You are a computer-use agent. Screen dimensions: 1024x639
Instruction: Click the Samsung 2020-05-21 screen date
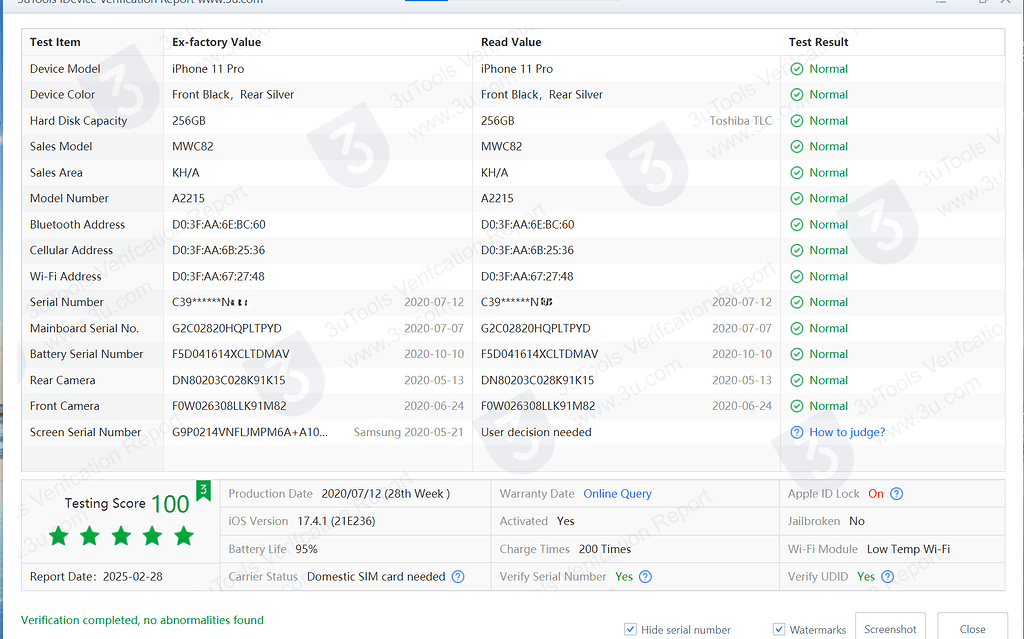tap(409, 433)
